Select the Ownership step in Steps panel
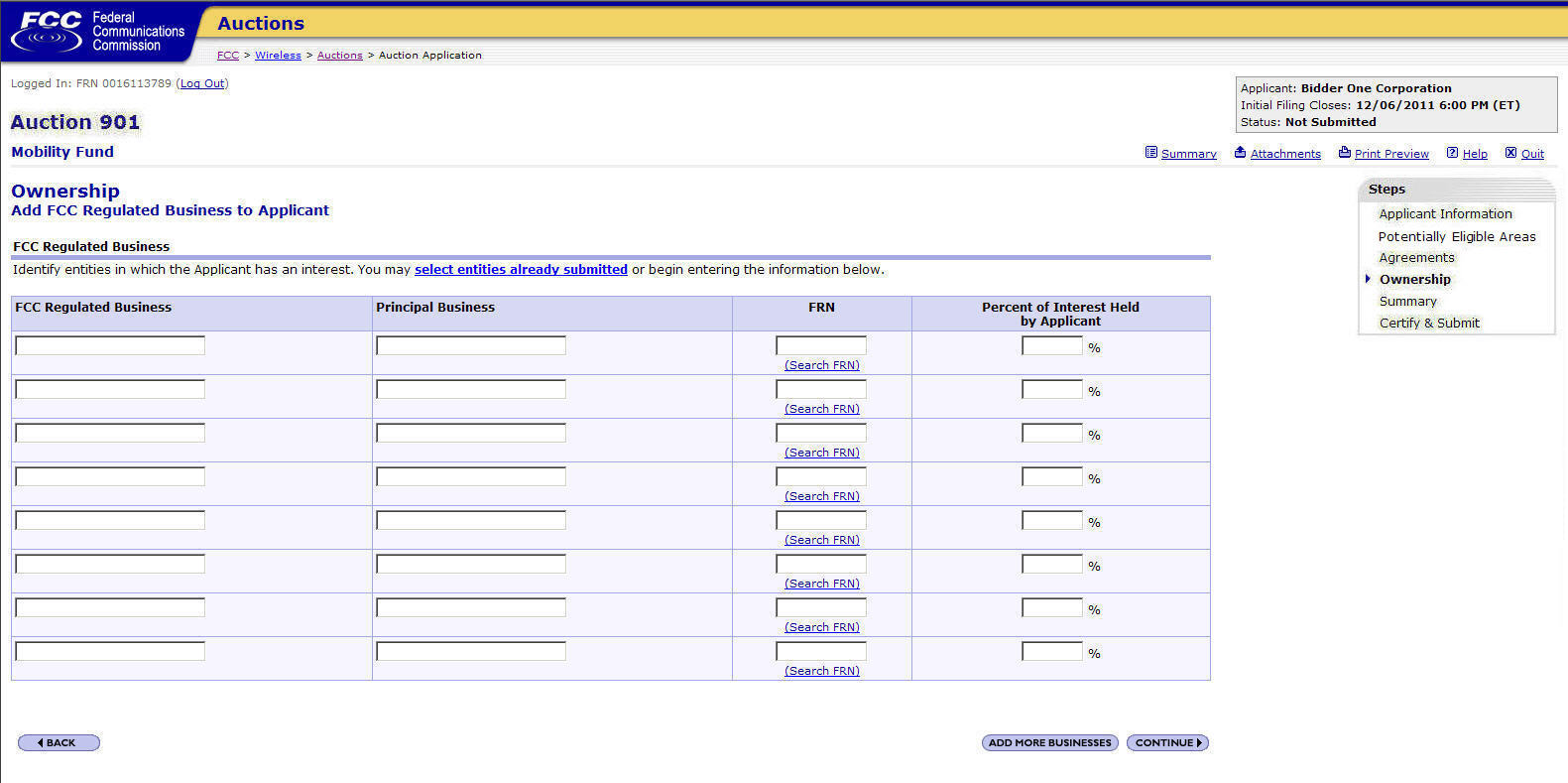This screenshot has height=783, width=1568. (x=1414, y=280)
